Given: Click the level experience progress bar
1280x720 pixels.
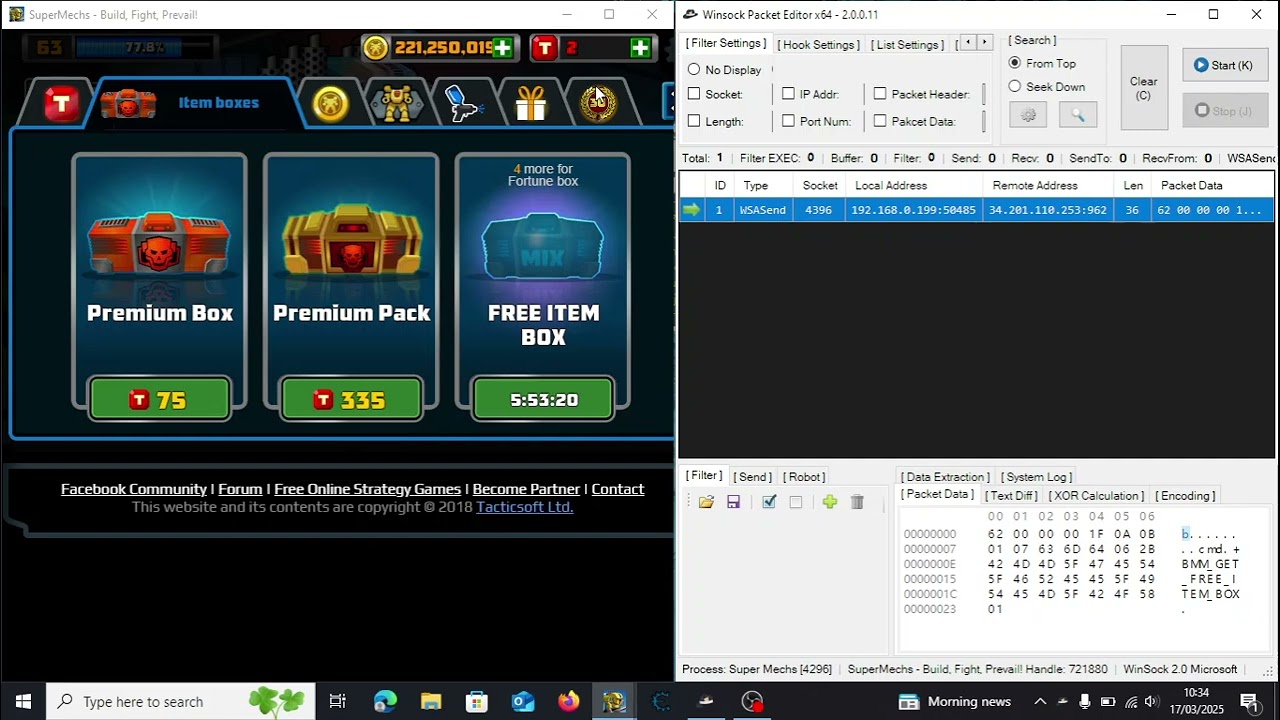Looking at the screenshot, I should 146,47.
